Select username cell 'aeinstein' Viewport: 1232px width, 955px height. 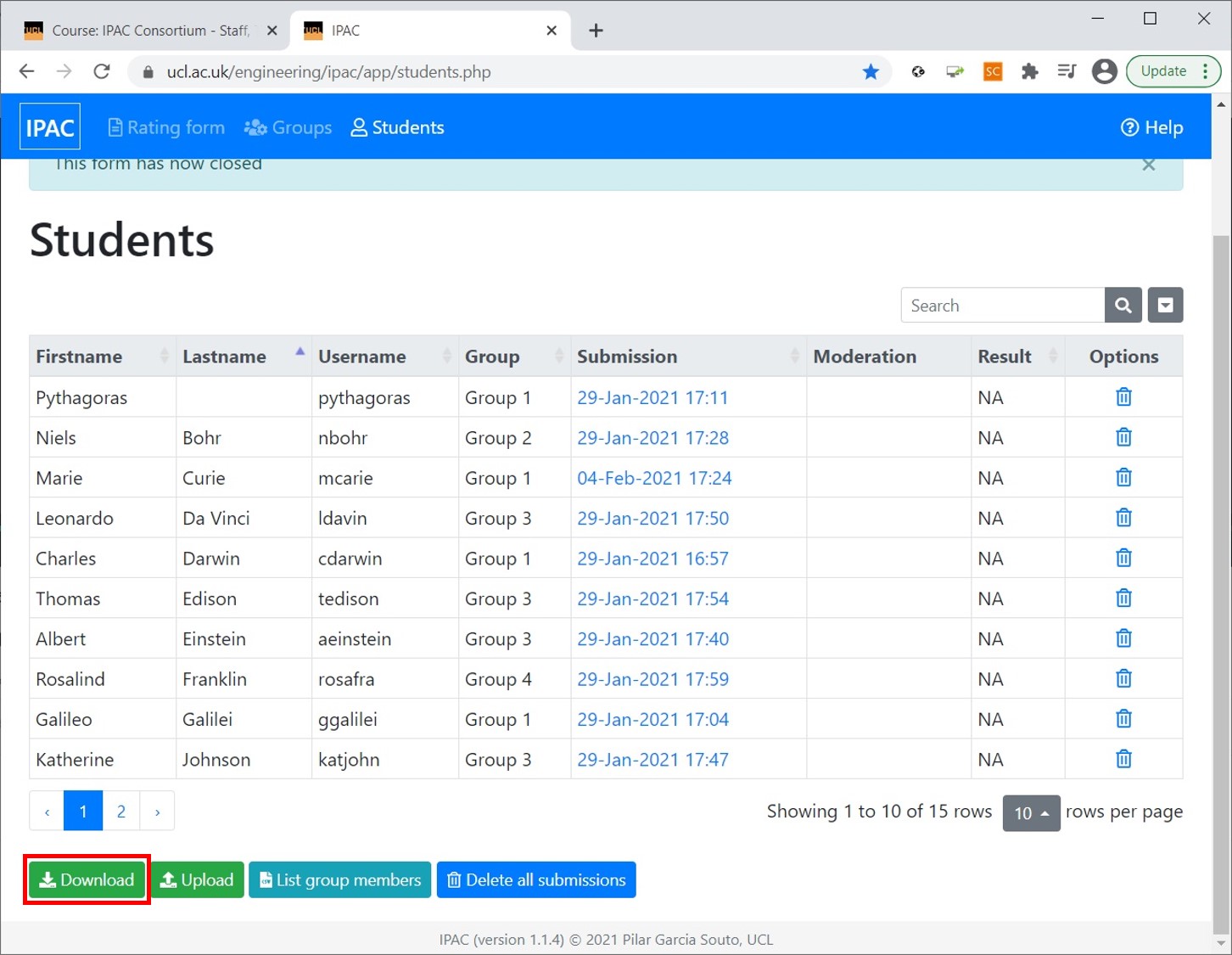pyautogui.click(x=384, y=638)
